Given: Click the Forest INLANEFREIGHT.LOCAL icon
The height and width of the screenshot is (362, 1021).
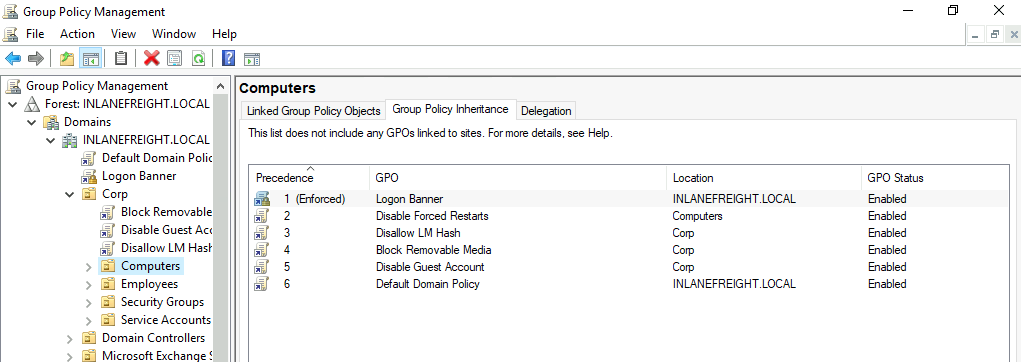Looking at the screenshot, I should pos(33,104).
